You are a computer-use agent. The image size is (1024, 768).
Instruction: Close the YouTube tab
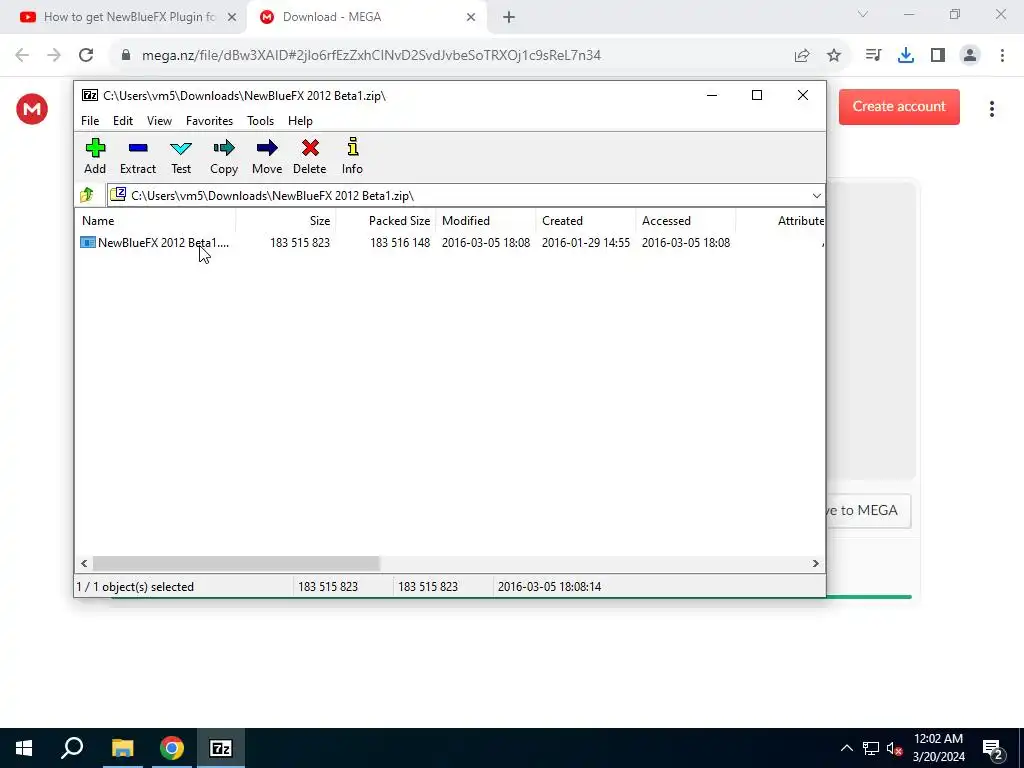click(x=232, y=18)
